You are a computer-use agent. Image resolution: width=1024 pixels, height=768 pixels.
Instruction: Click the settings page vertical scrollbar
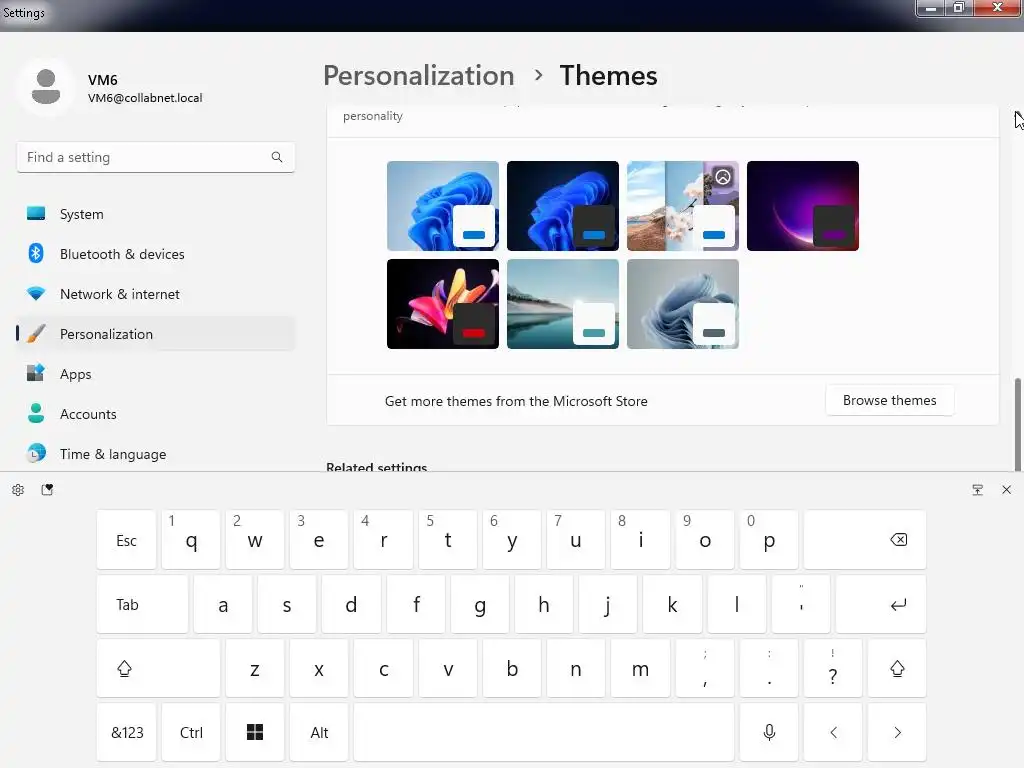point(1017,423)
